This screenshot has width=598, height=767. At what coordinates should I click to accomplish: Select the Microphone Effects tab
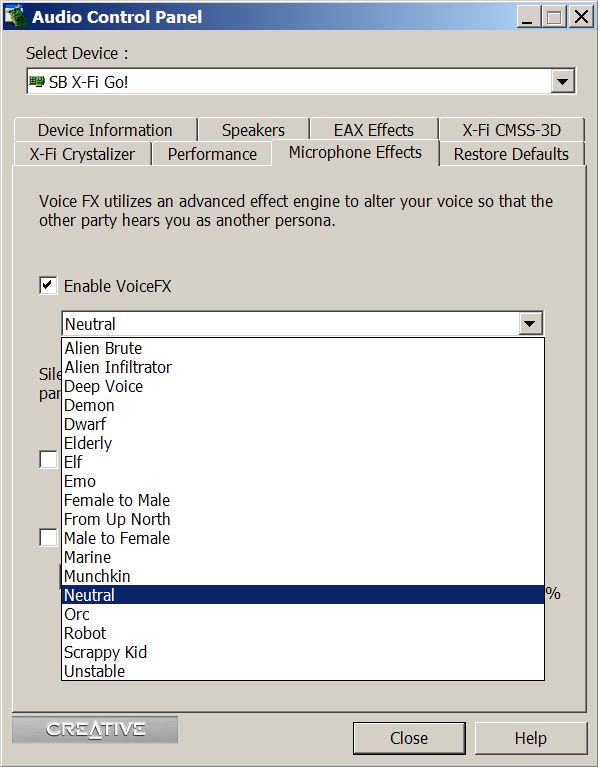pyautogui.click(x=355, y=153)
